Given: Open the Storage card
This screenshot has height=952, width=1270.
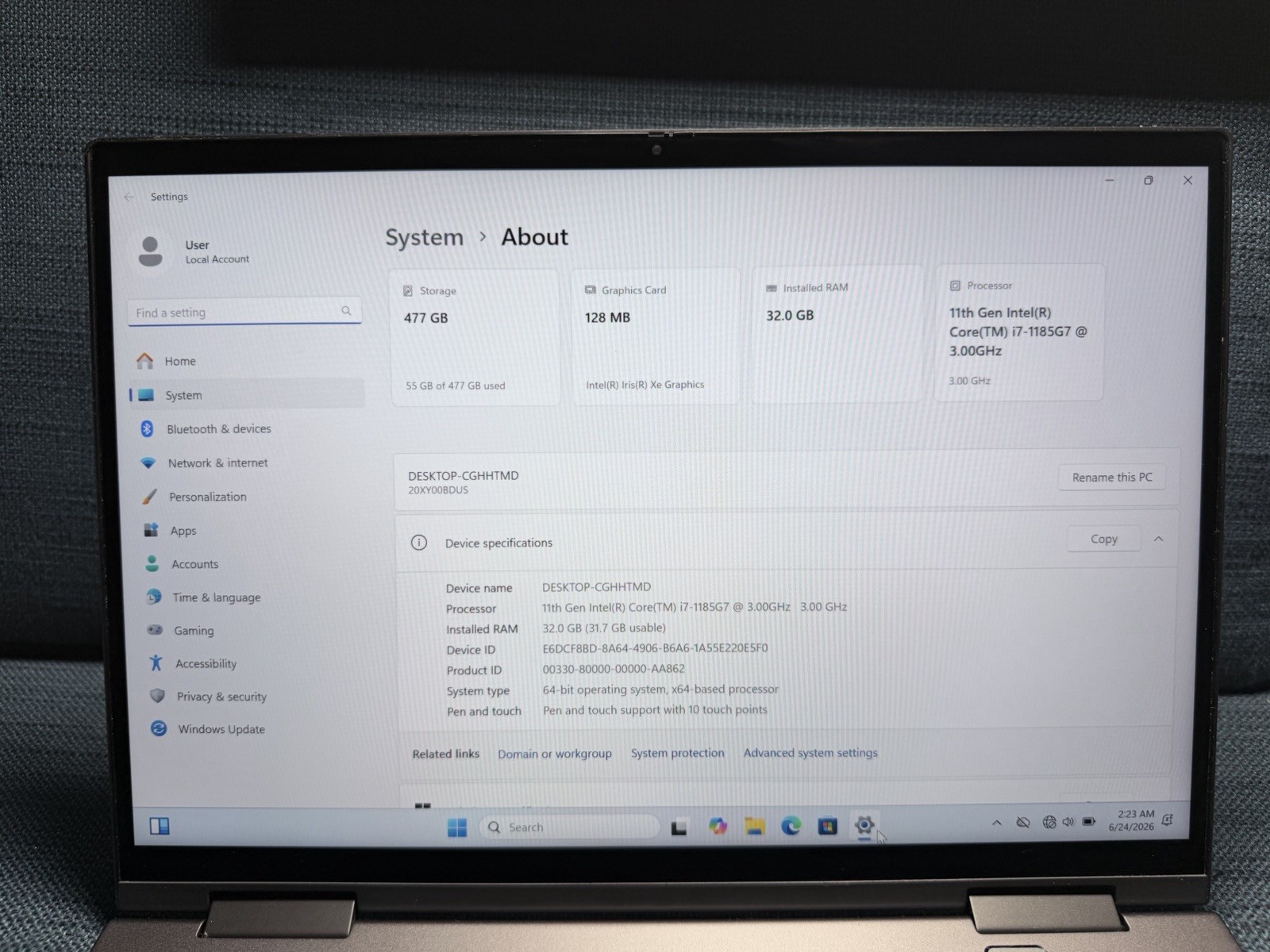Looking at the screenshot, I should [475, 338].
